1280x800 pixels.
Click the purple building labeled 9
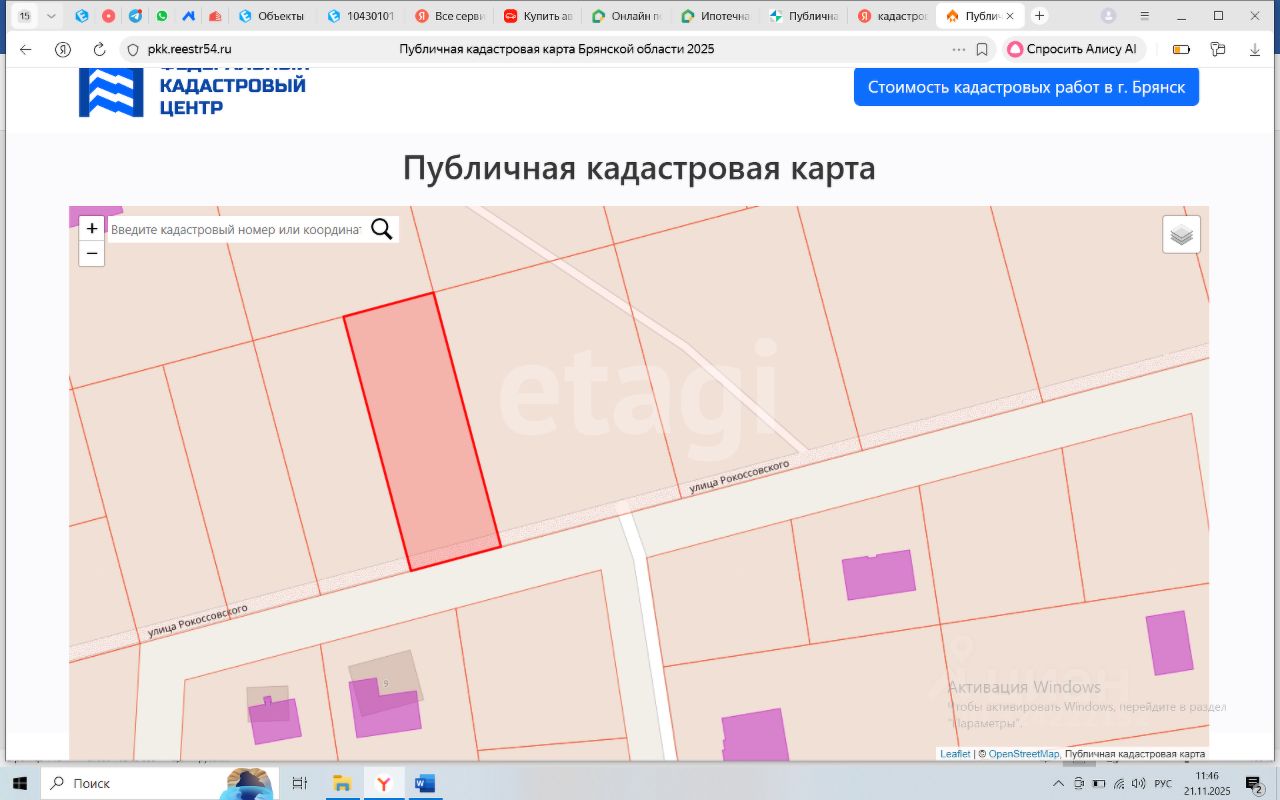(x=385, y=707)
